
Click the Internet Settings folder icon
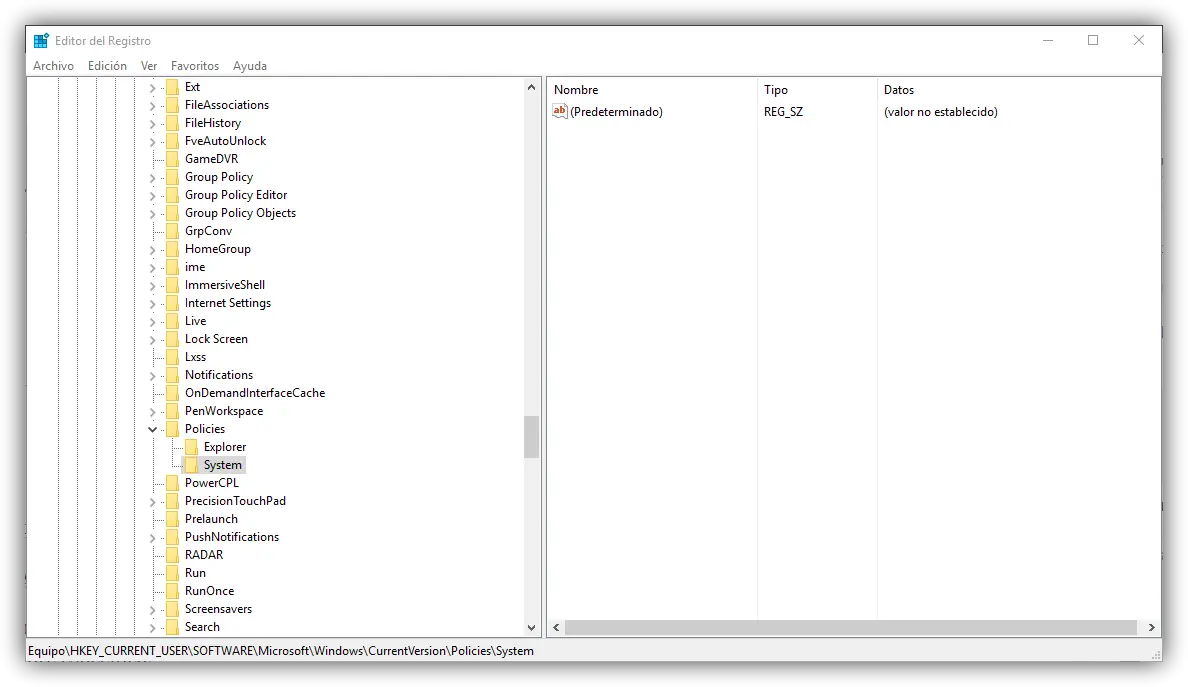tap(173, 303)
